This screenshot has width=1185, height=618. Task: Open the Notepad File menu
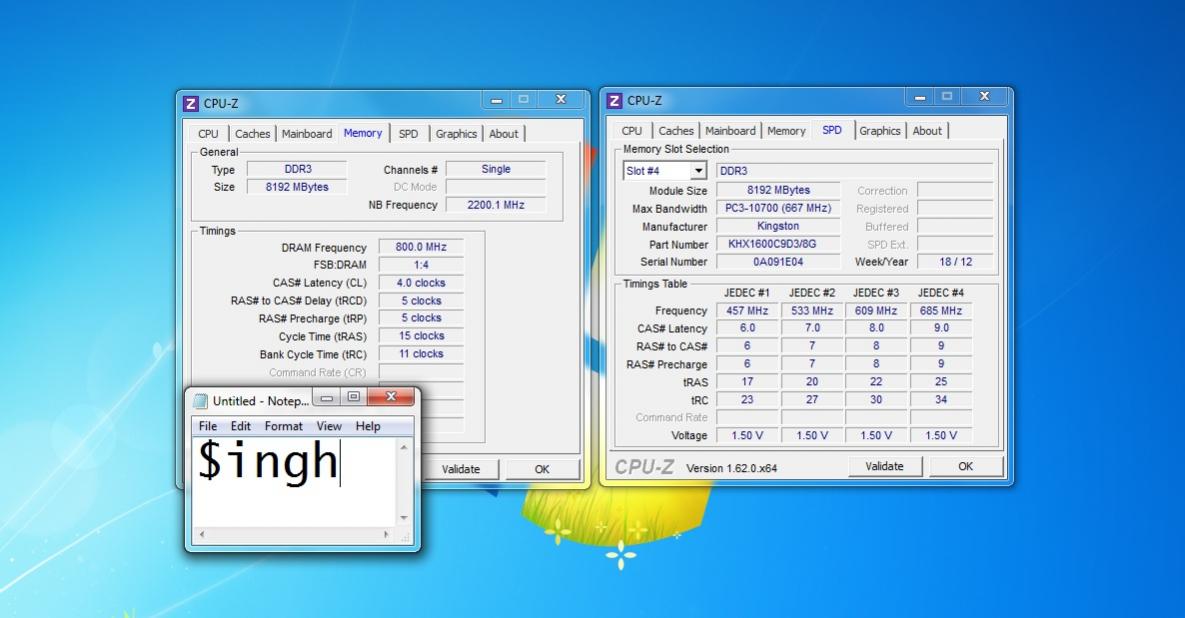click(208, 426)
